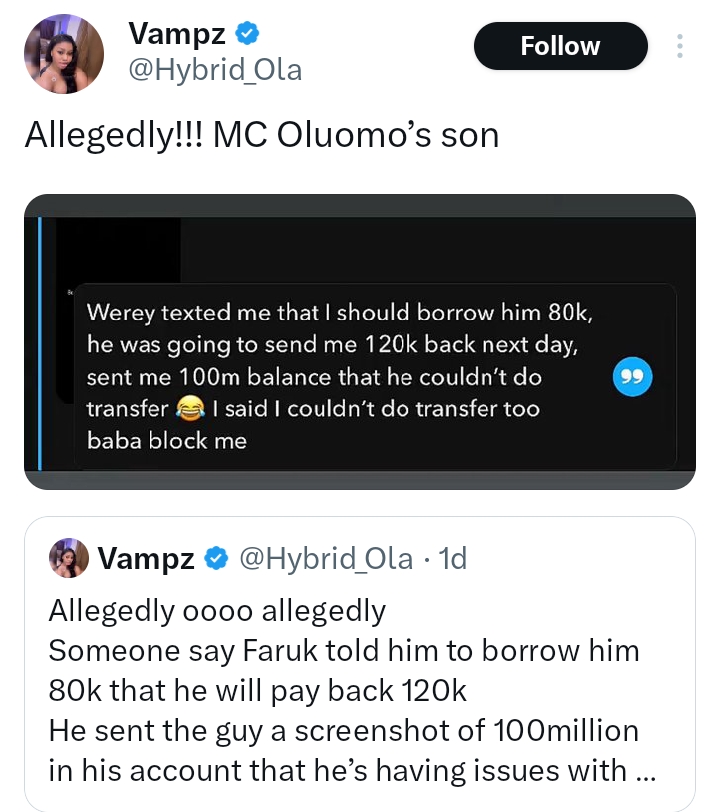The image size is (720, 812).
Task: Open the @Hybrid_Ola handle link
Action: pyautogui.click(x=213, y=70)
